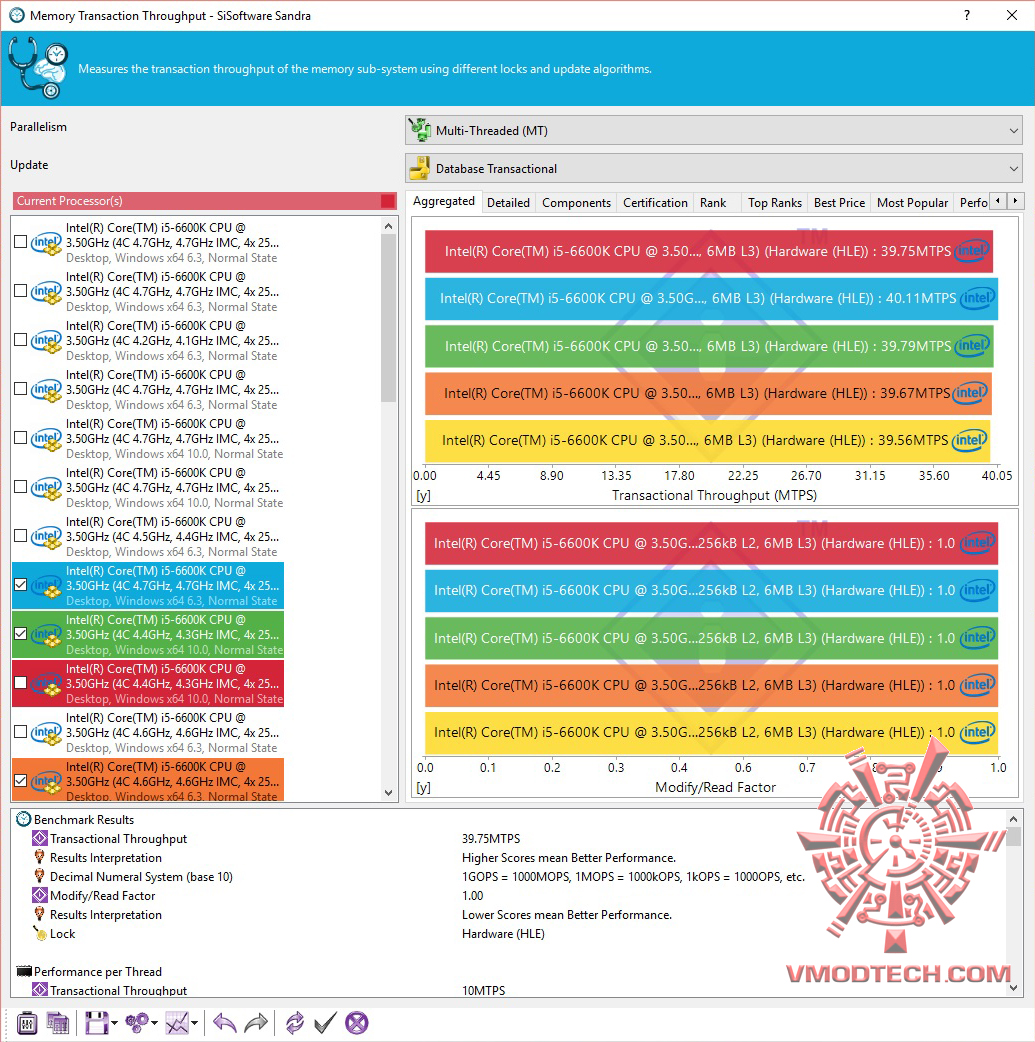Click the chart graph toolbar icon

coord(177,1023)
